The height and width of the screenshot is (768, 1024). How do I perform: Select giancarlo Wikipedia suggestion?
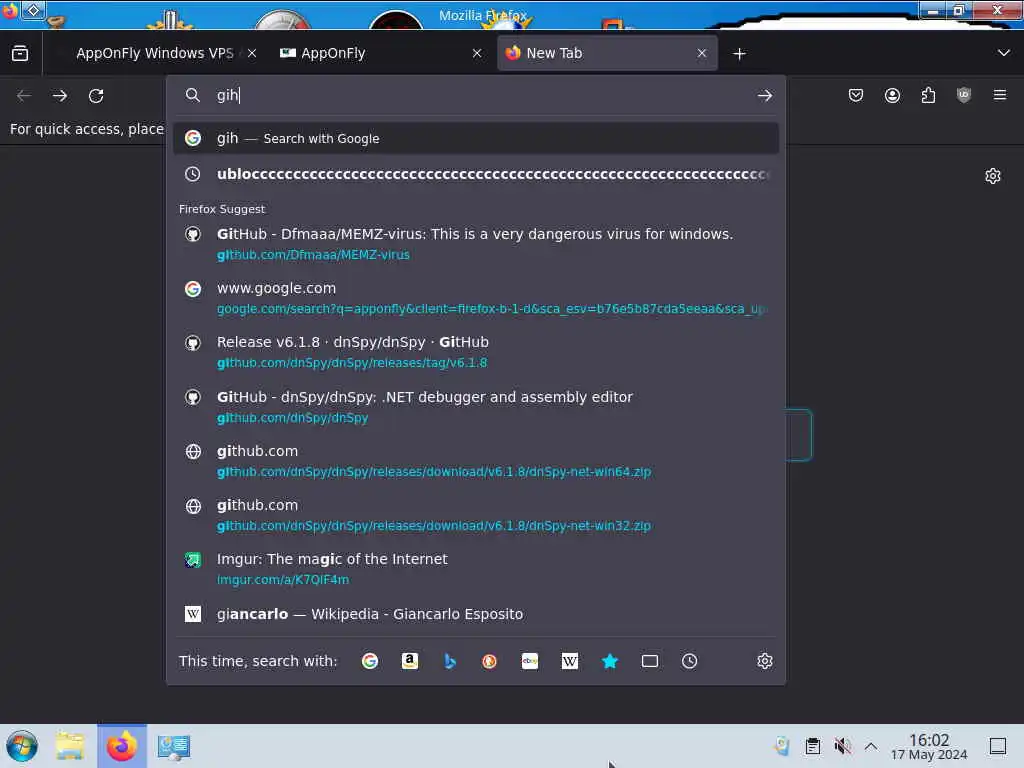[475, 614]
